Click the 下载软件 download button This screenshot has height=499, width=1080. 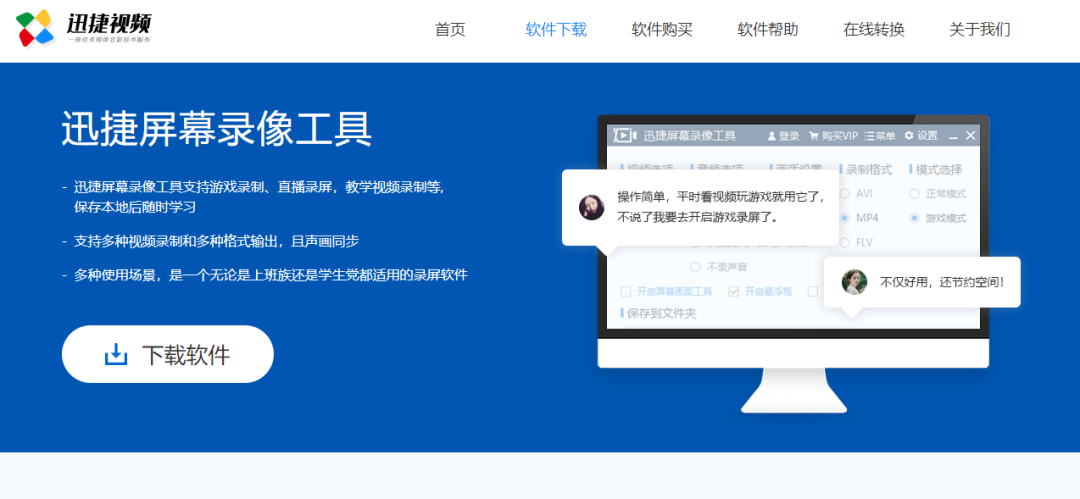coord(167,354)
